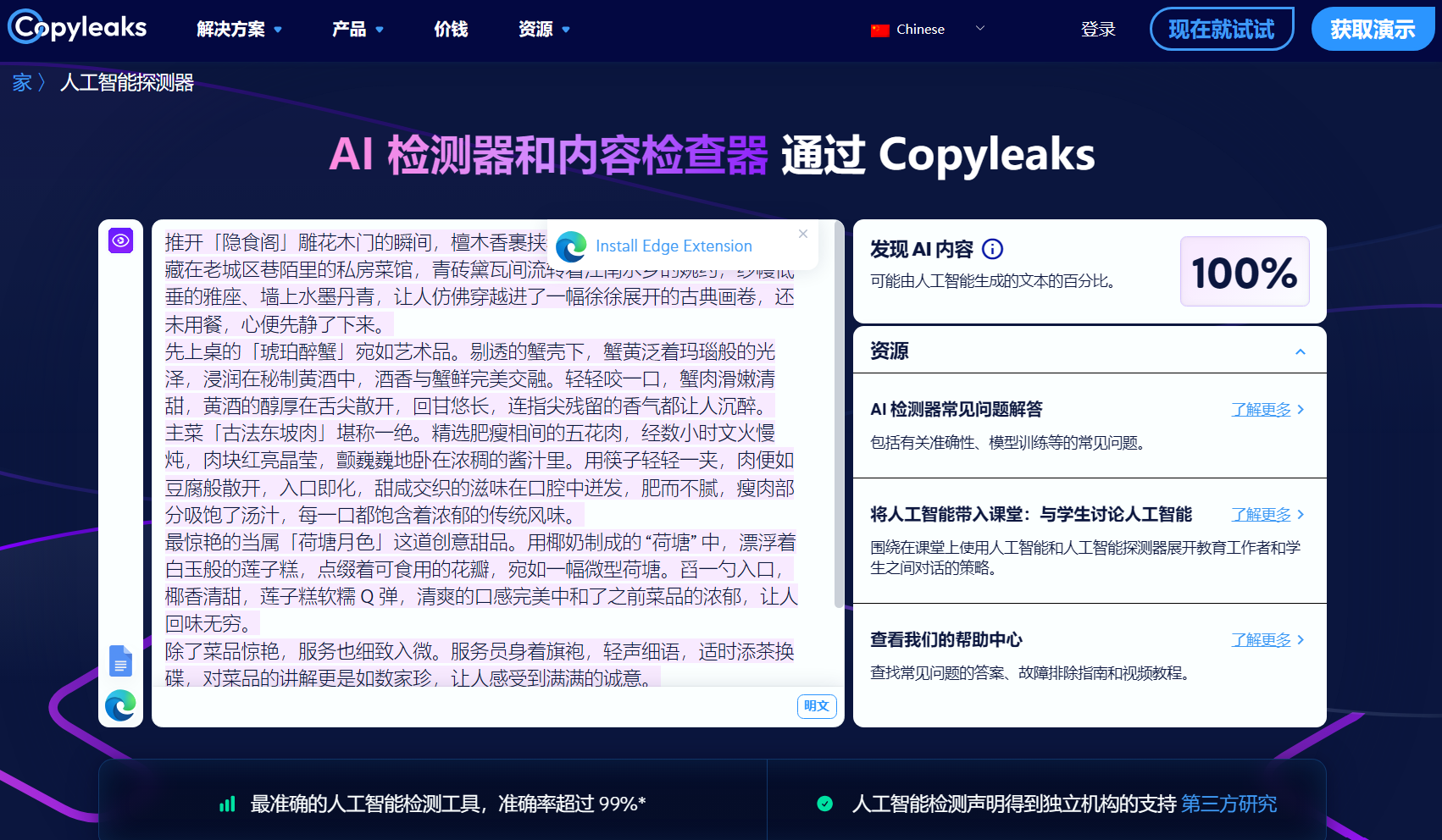Go to the 价钱 page

click(451, 30)
